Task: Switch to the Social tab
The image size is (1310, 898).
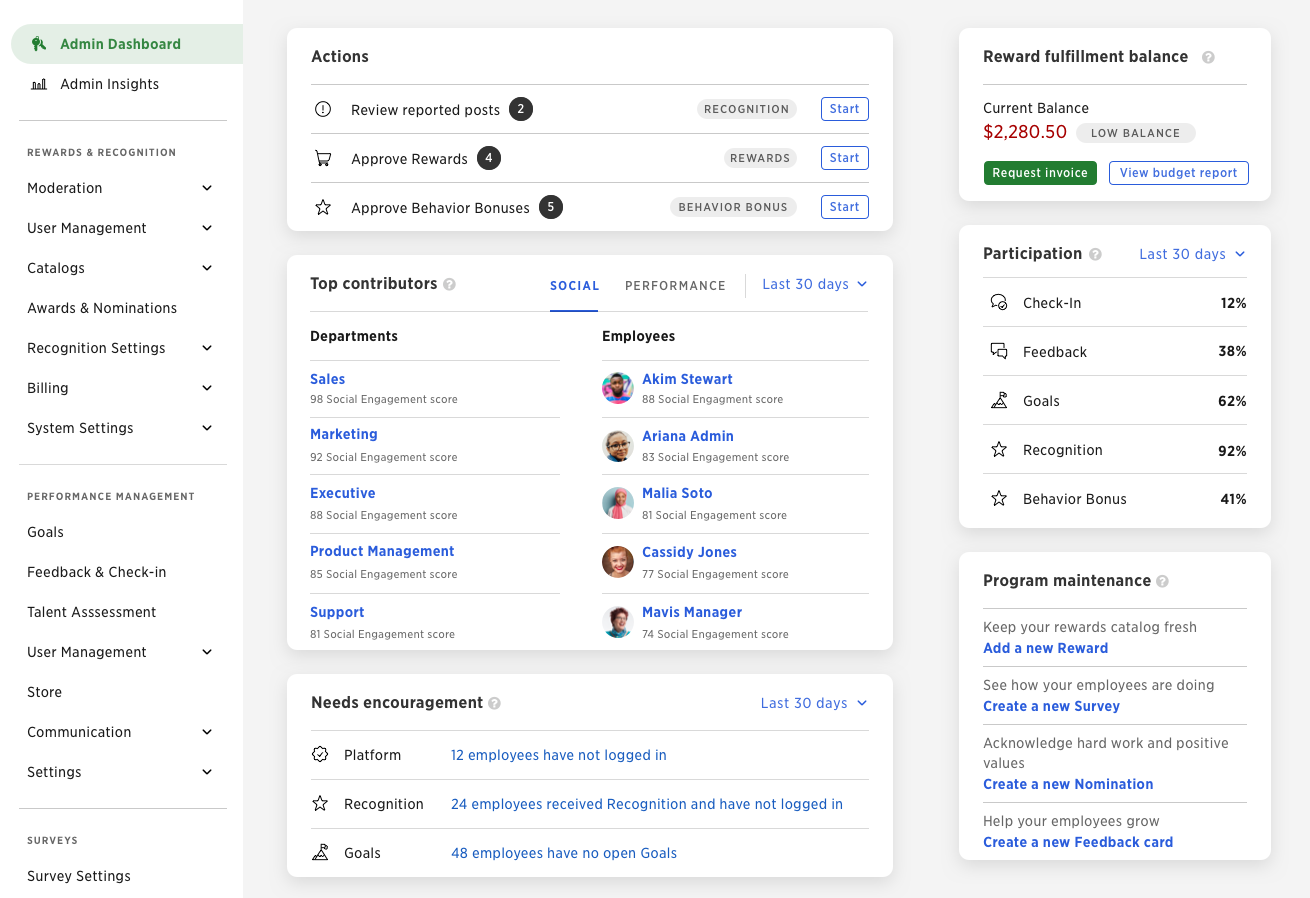Action: (x=575, y=286)
